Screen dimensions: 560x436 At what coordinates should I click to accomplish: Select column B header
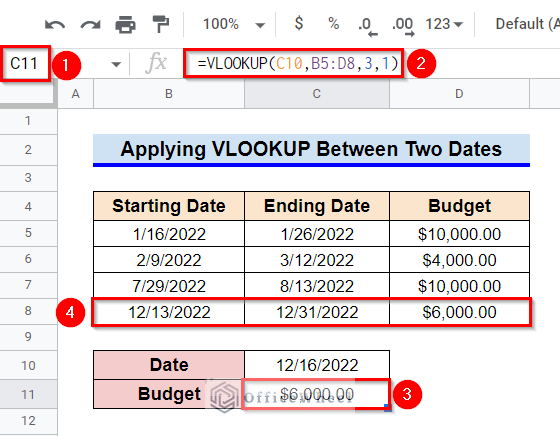click(169, 94)
